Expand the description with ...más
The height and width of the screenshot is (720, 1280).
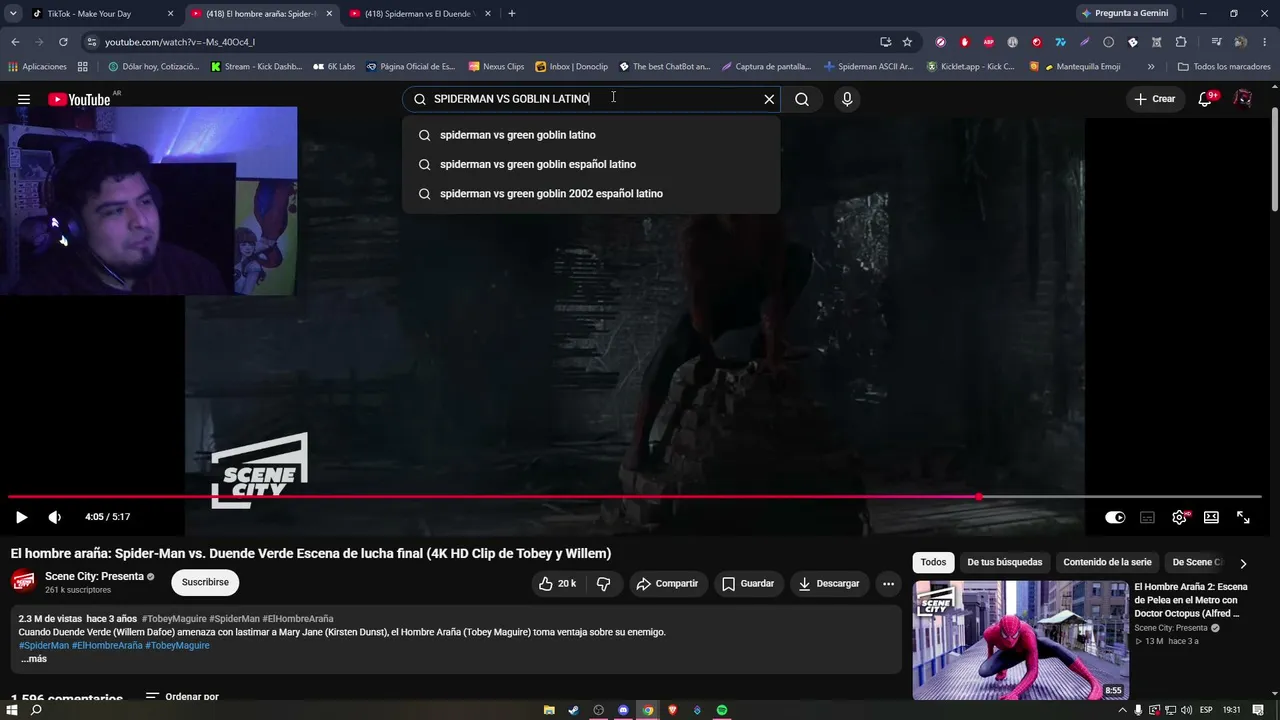coord(33,659)
